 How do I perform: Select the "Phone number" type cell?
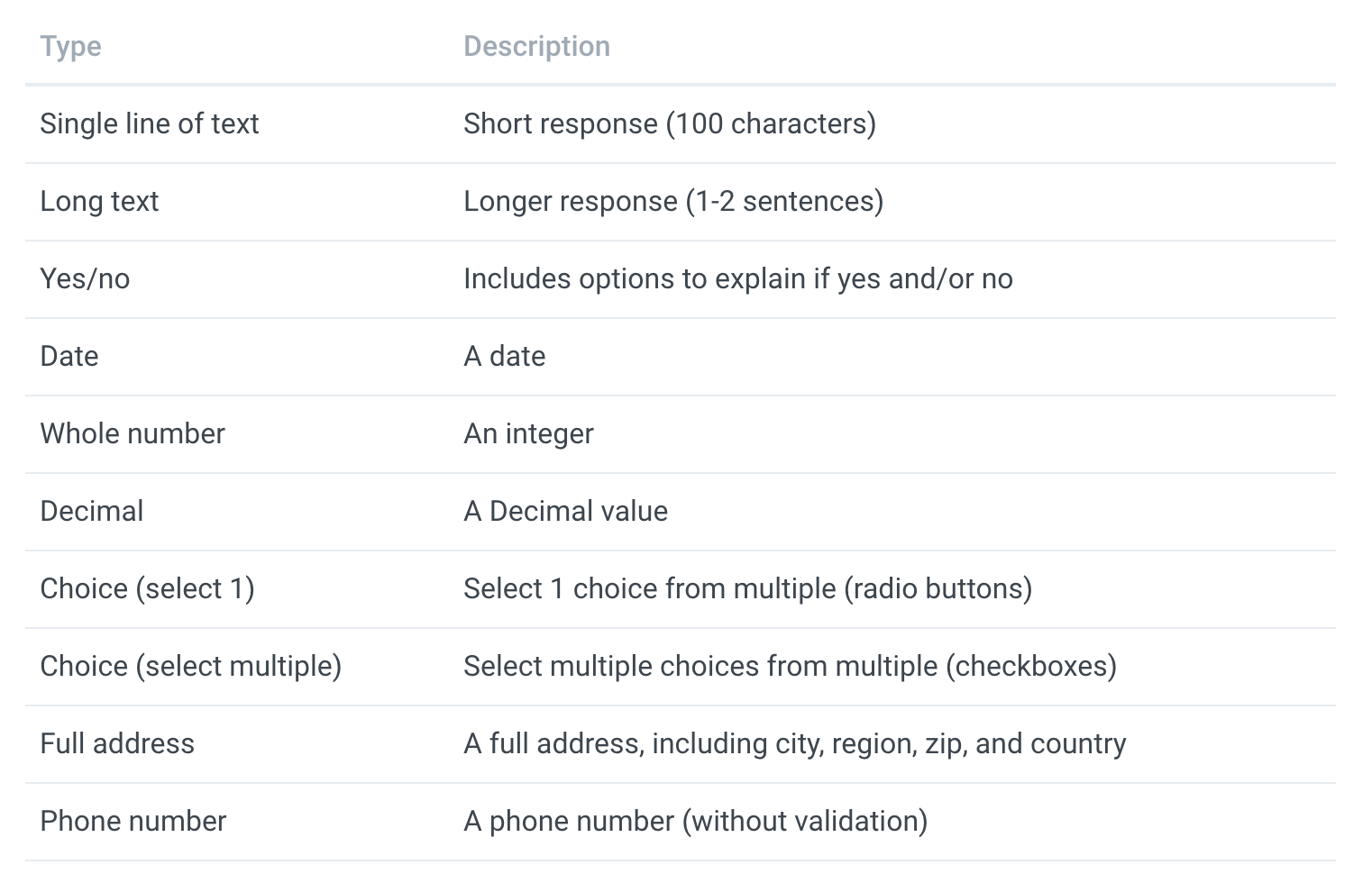coord(133,822)
